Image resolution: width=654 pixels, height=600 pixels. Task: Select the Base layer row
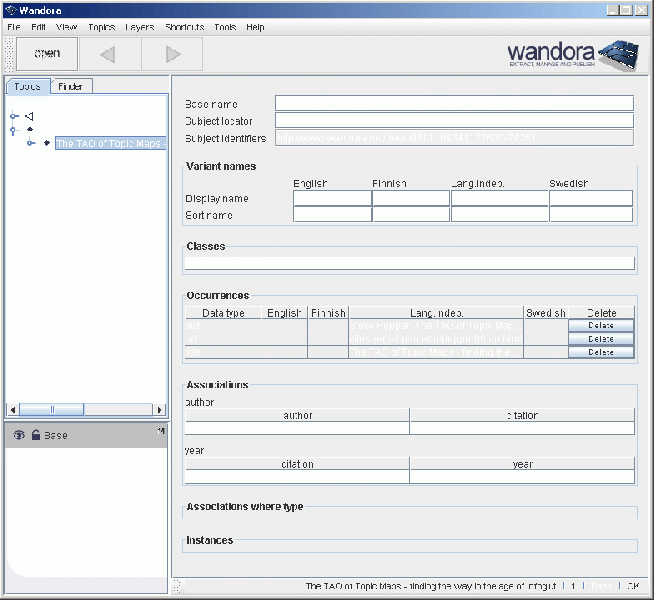click(x=90, y=435)
